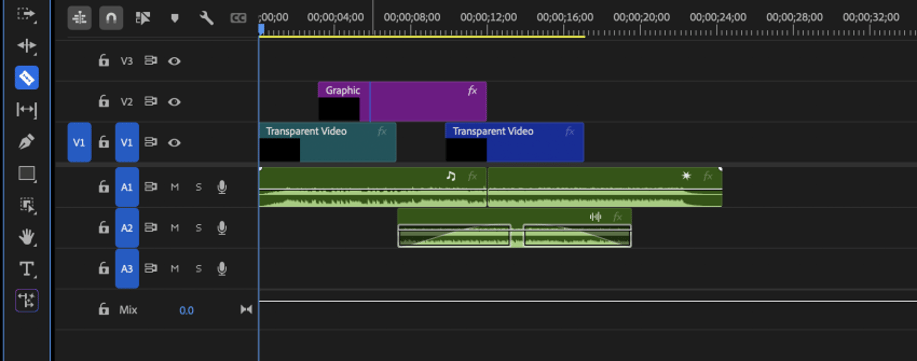Open Timeline Display Settings wrench
917x361 pixels.
click(206, 19)
